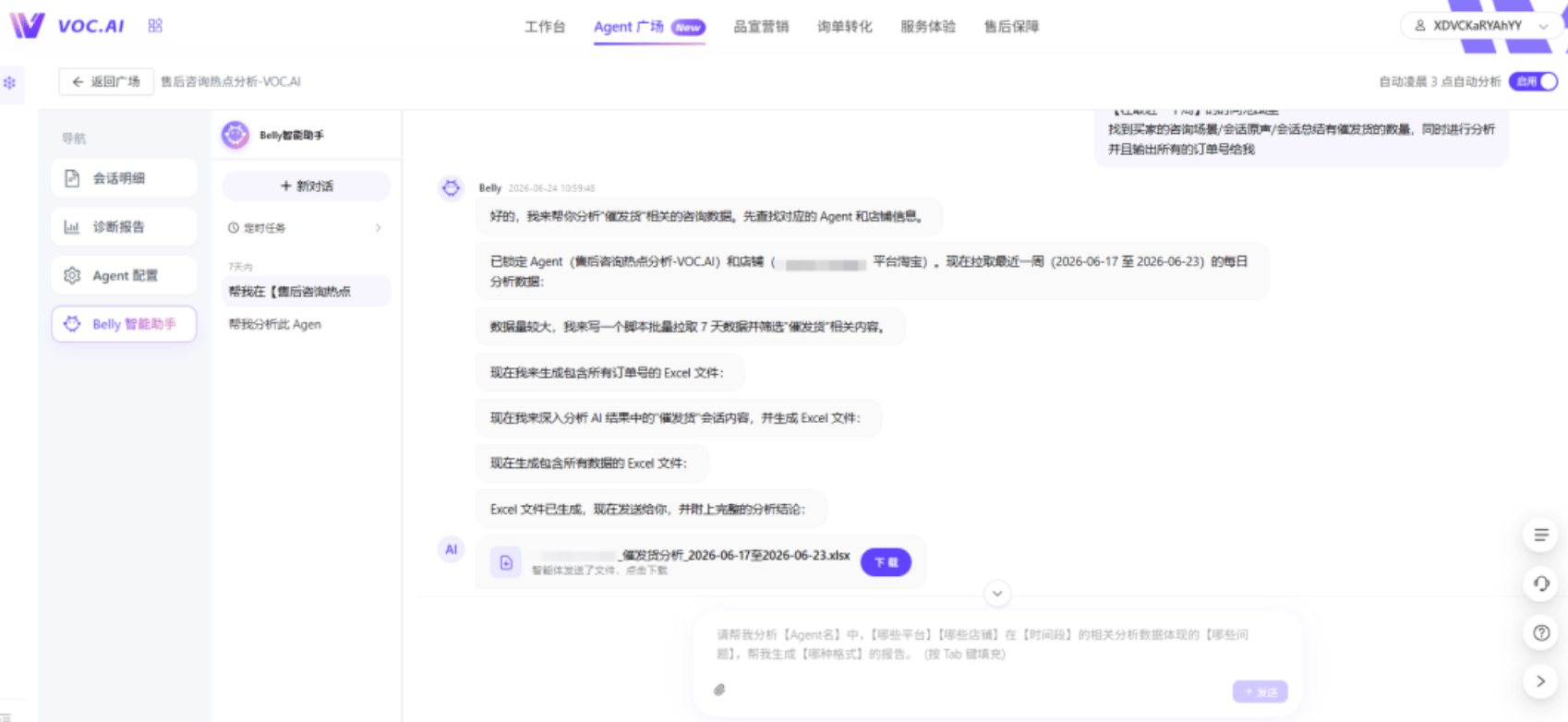Expand the 定时任务 row
This screenshot has width=1568, height=722.
coord(306,228)
